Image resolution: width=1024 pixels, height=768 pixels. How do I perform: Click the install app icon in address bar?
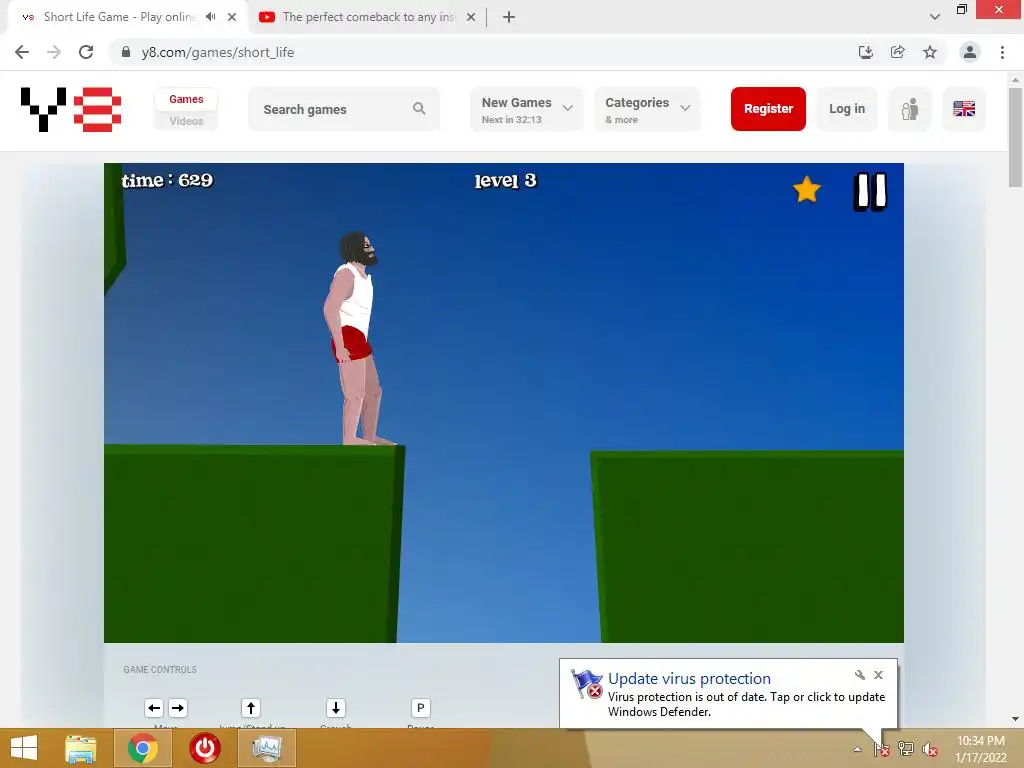(865, 52)
